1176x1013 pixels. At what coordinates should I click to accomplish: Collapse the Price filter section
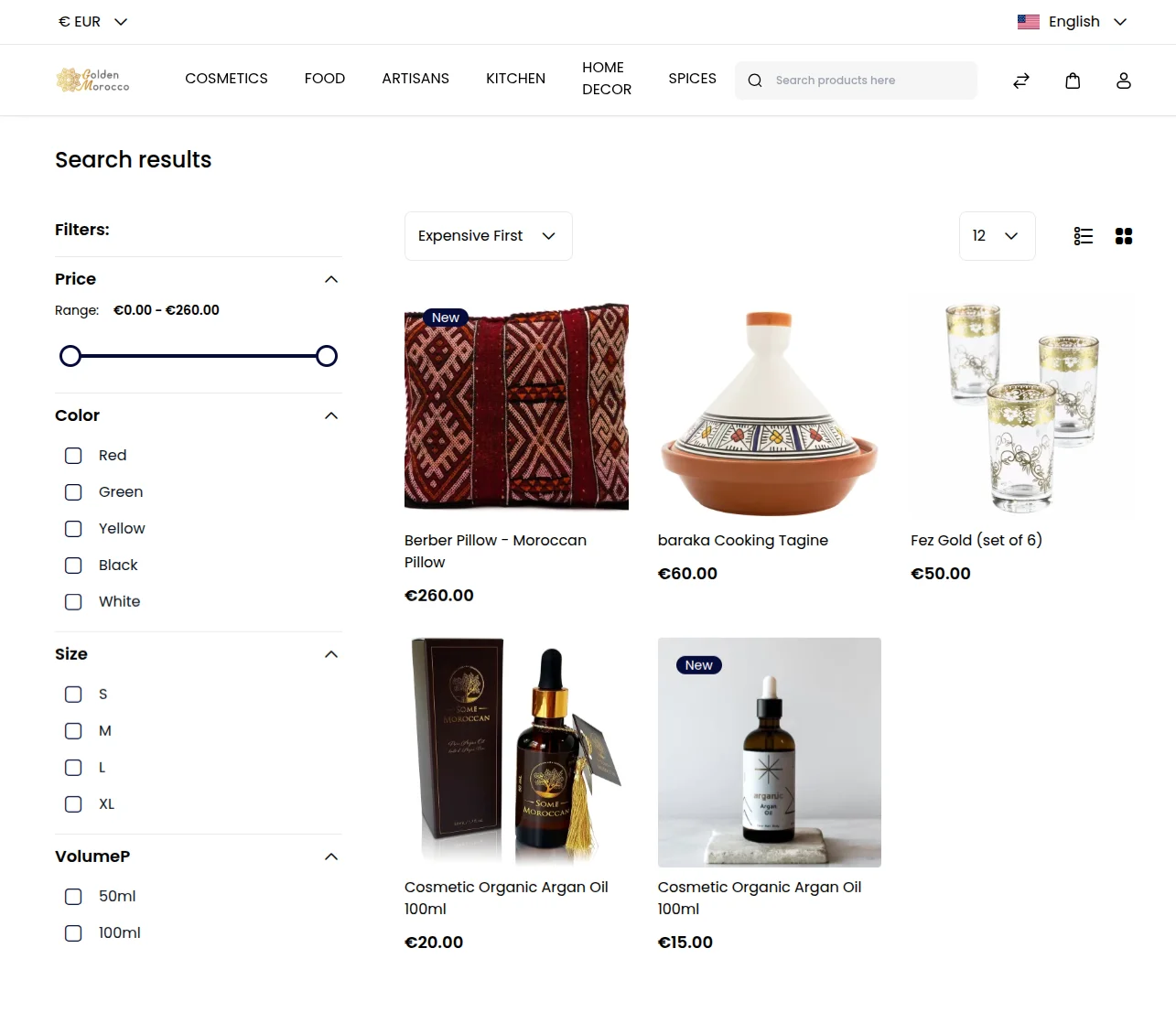click(x=330, y=278)
